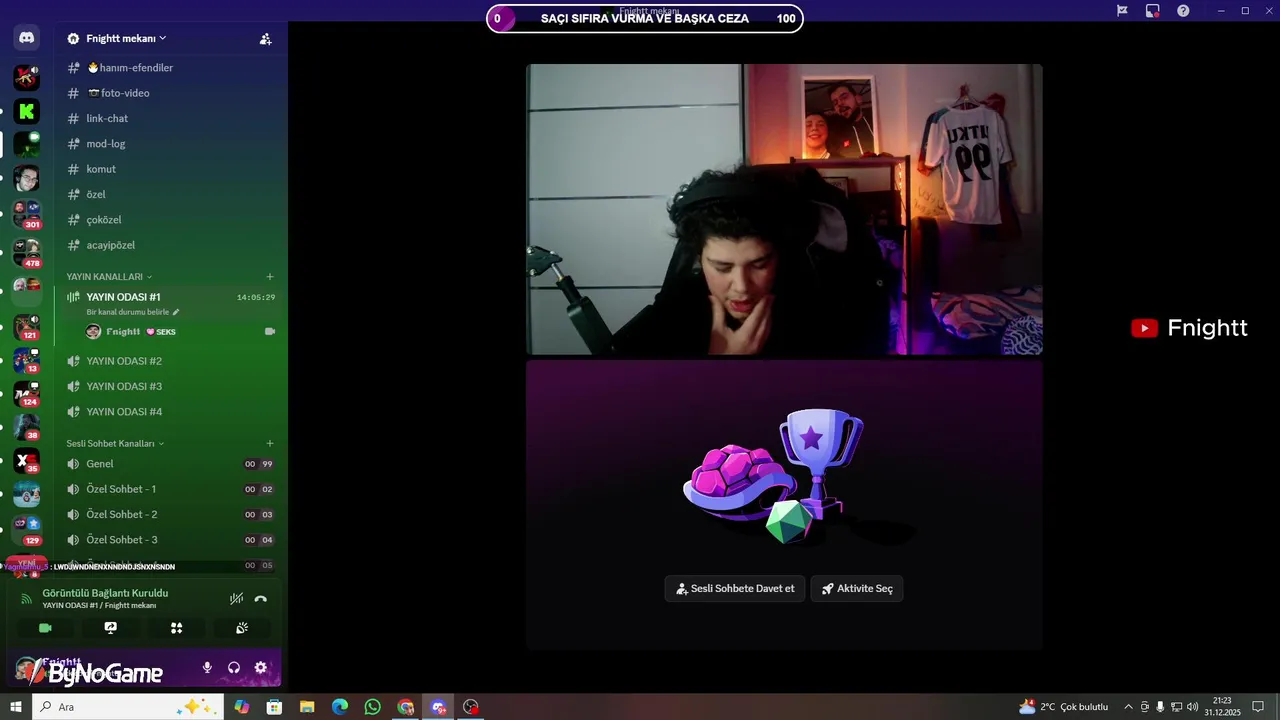Show hidden system tray icons chevron
The height and width of the screenshot is (720, 1280).
1129,707
